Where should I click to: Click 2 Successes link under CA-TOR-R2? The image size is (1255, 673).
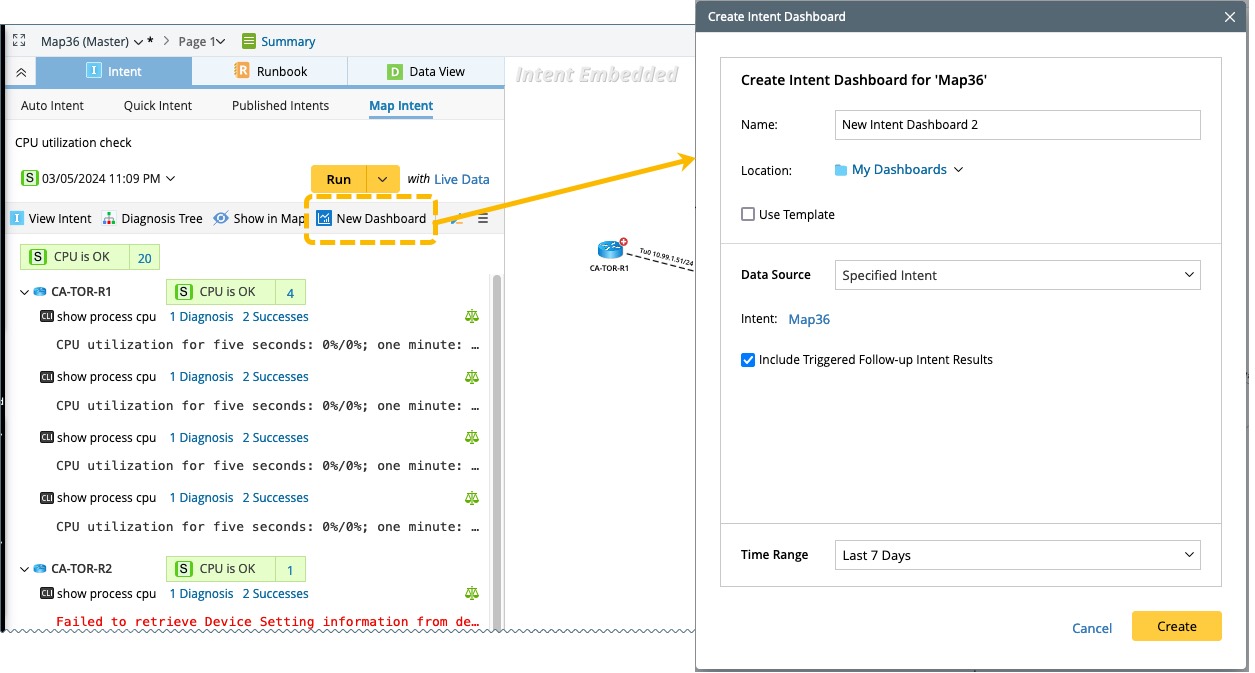tap(275, 594)
